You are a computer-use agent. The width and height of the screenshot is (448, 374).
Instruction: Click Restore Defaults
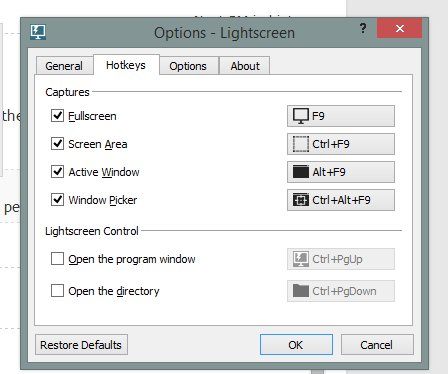pos(81,345)
